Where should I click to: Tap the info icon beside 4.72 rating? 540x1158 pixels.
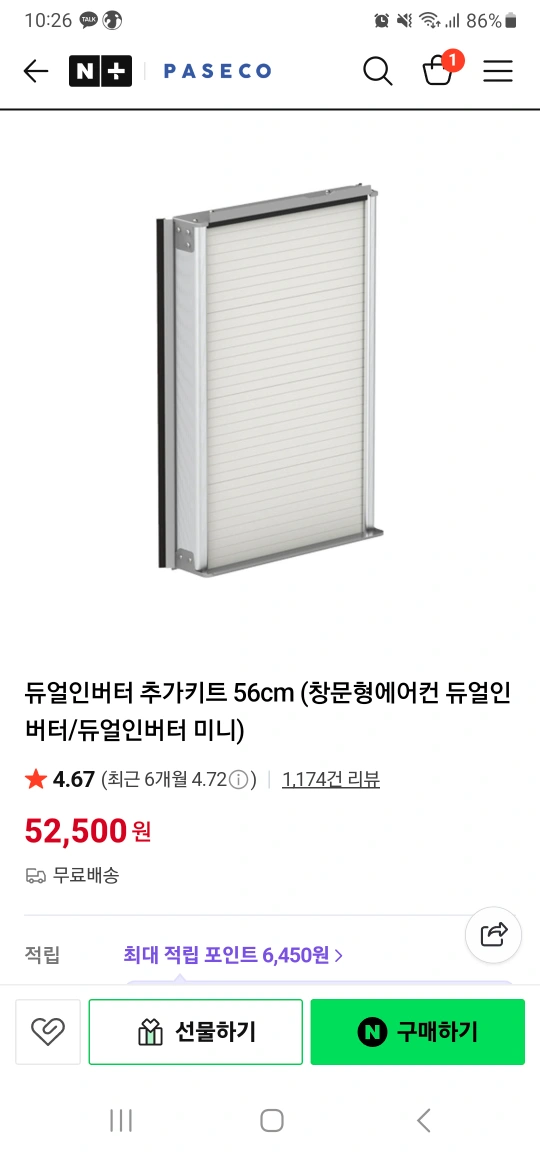pyautogui.click(x=238, y=779)
